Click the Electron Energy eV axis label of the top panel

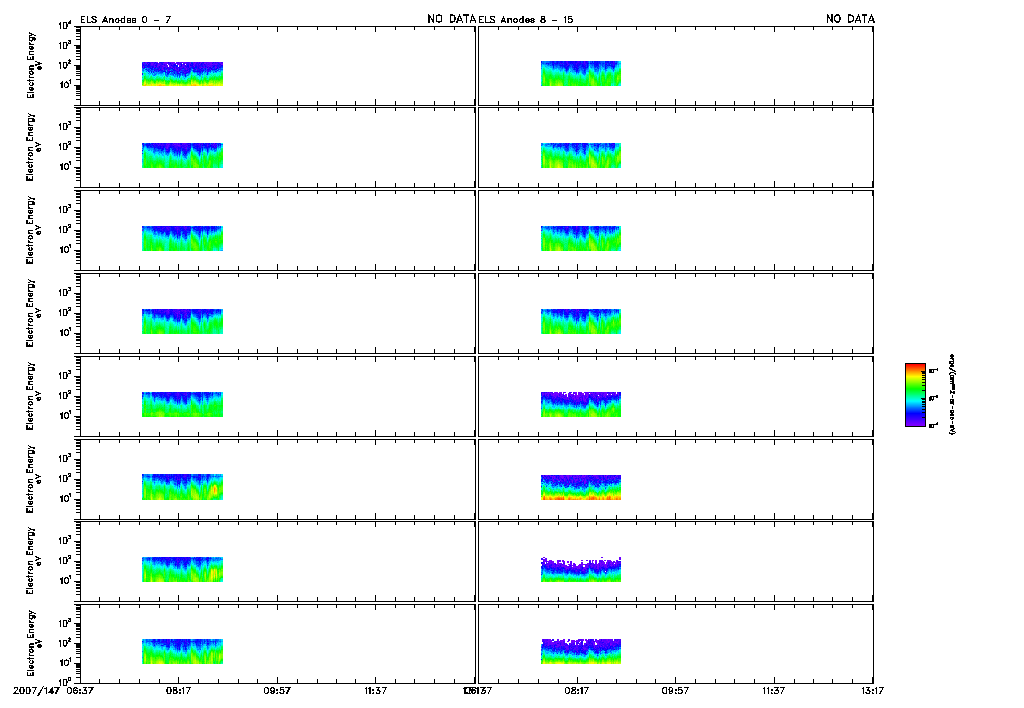[x=33, y=66]
